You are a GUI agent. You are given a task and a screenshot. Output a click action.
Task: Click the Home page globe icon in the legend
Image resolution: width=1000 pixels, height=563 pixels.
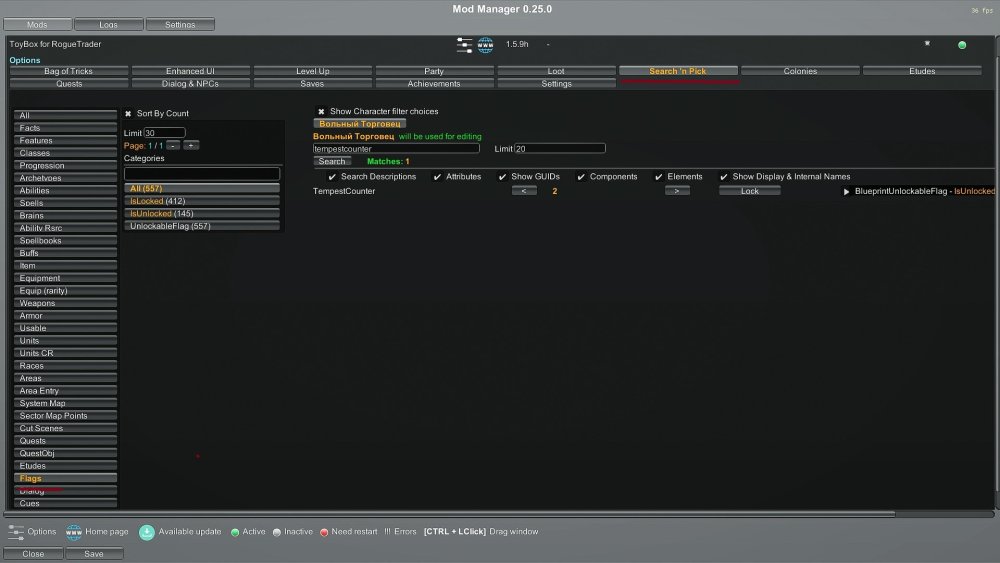click(73, 532)
